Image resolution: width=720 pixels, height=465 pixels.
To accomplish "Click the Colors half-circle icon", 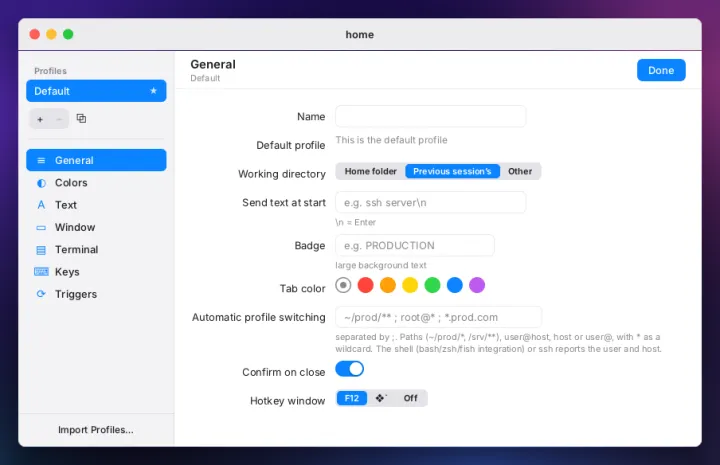I will (x=41, y=183).
